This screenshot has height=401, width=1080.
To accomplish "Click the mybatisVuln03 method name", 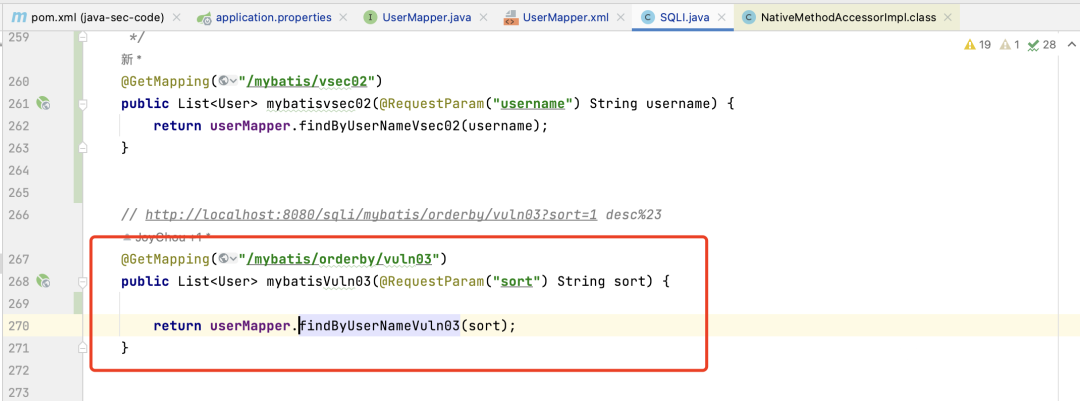I will click(x=318, y=281).
